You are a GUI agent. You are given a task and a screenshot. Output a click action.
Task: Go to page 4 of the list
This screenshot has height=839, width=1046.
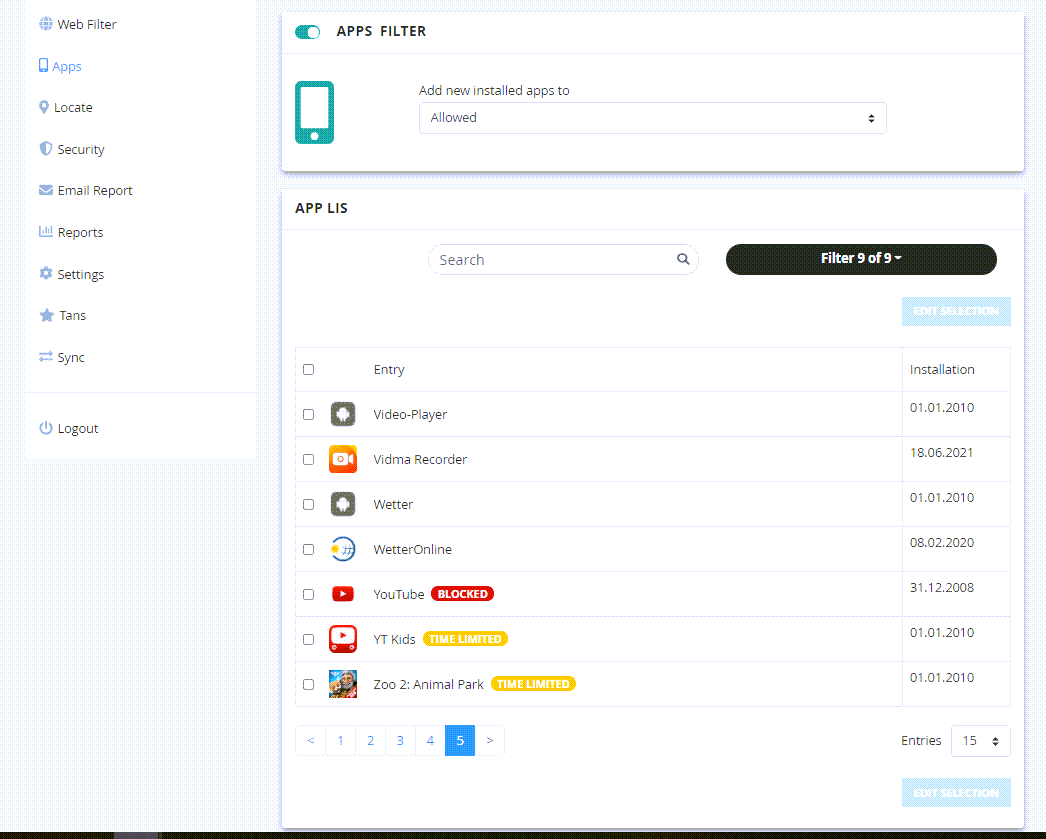(x=430, y=740)
